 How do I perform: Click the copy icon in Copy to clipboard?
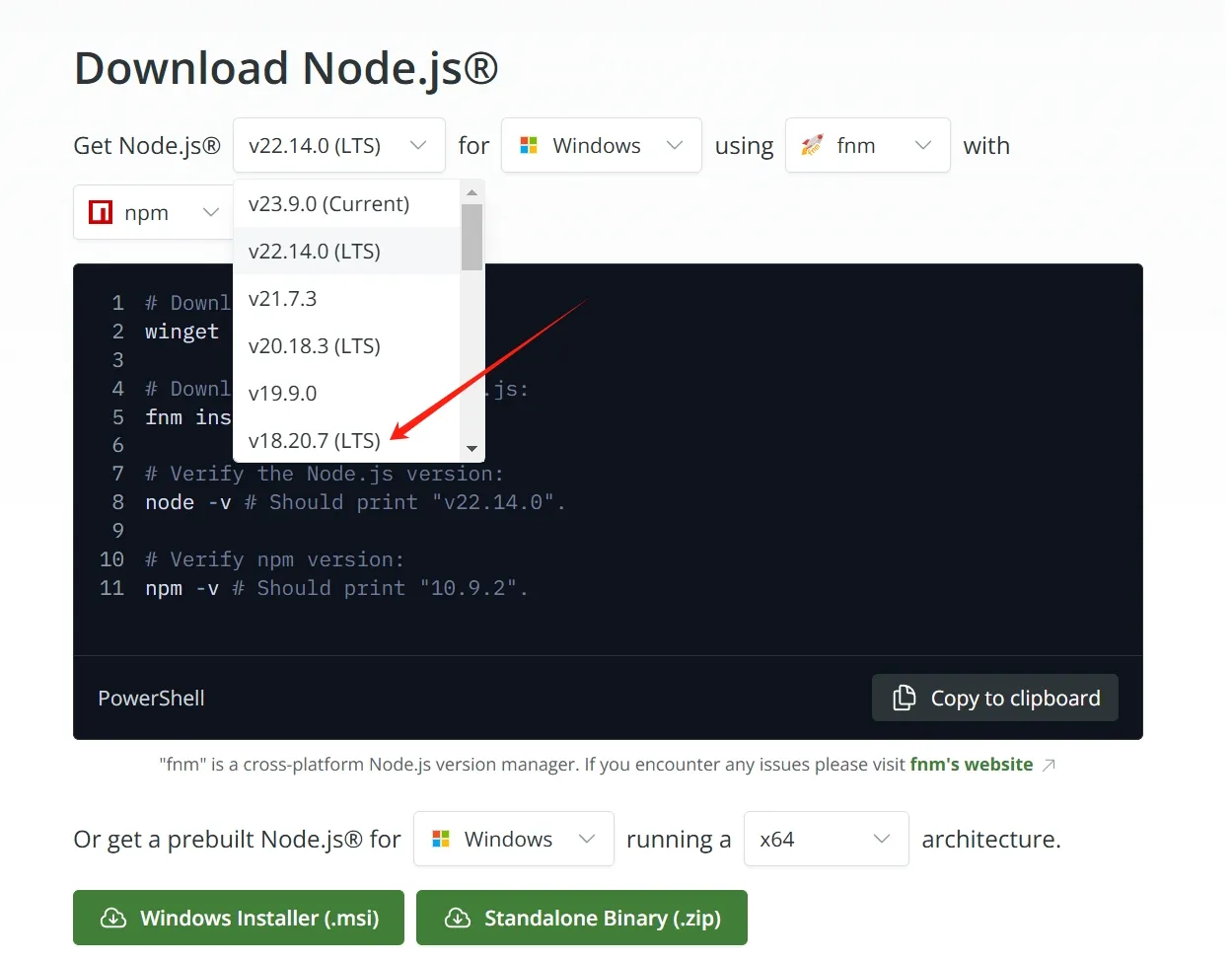(x=904, y=698)
